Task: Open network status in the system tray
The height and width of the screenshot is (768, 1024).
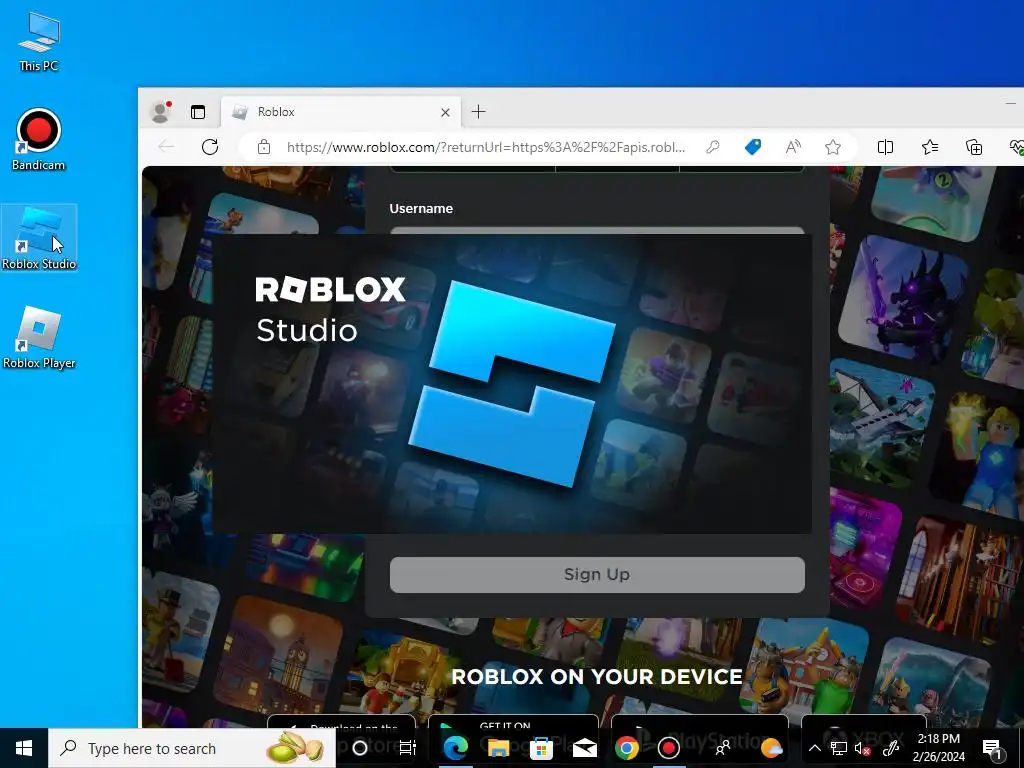Action: 839,748
